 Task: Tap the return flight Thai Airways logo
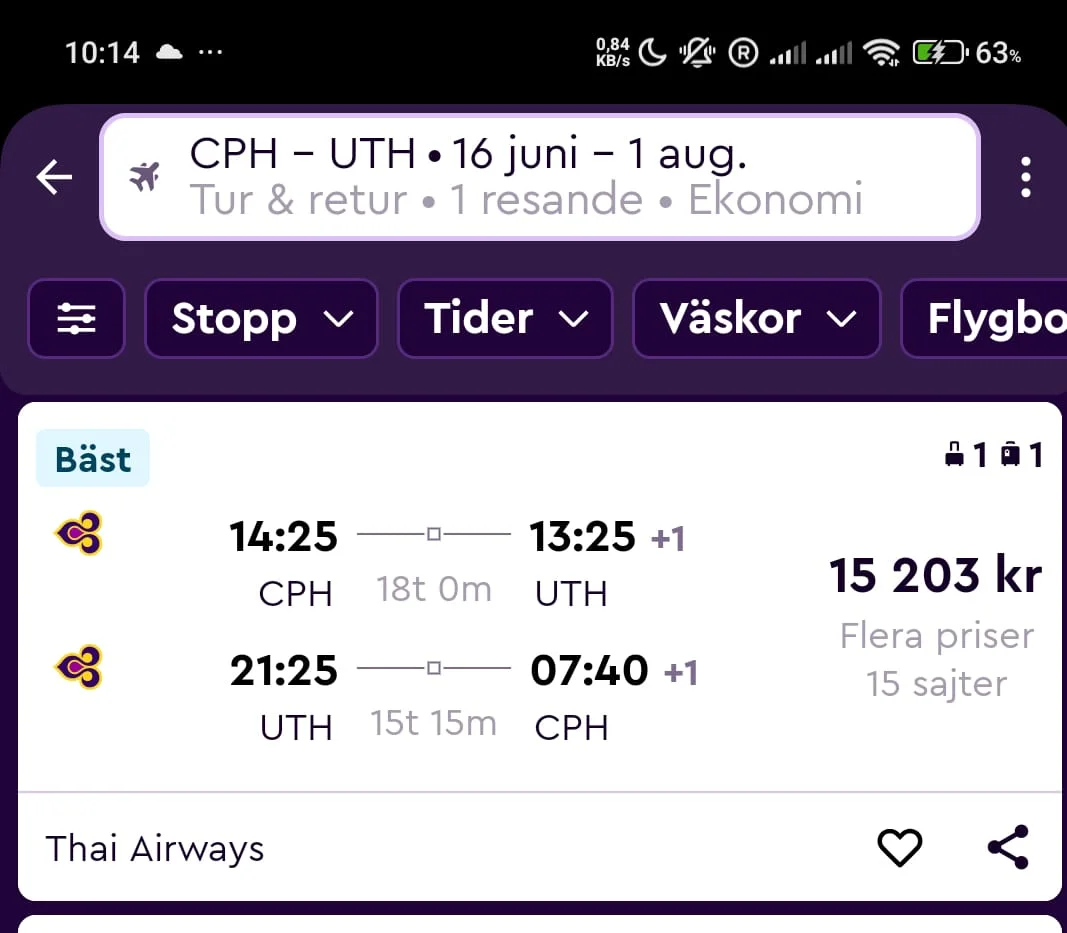coord(78,667)
